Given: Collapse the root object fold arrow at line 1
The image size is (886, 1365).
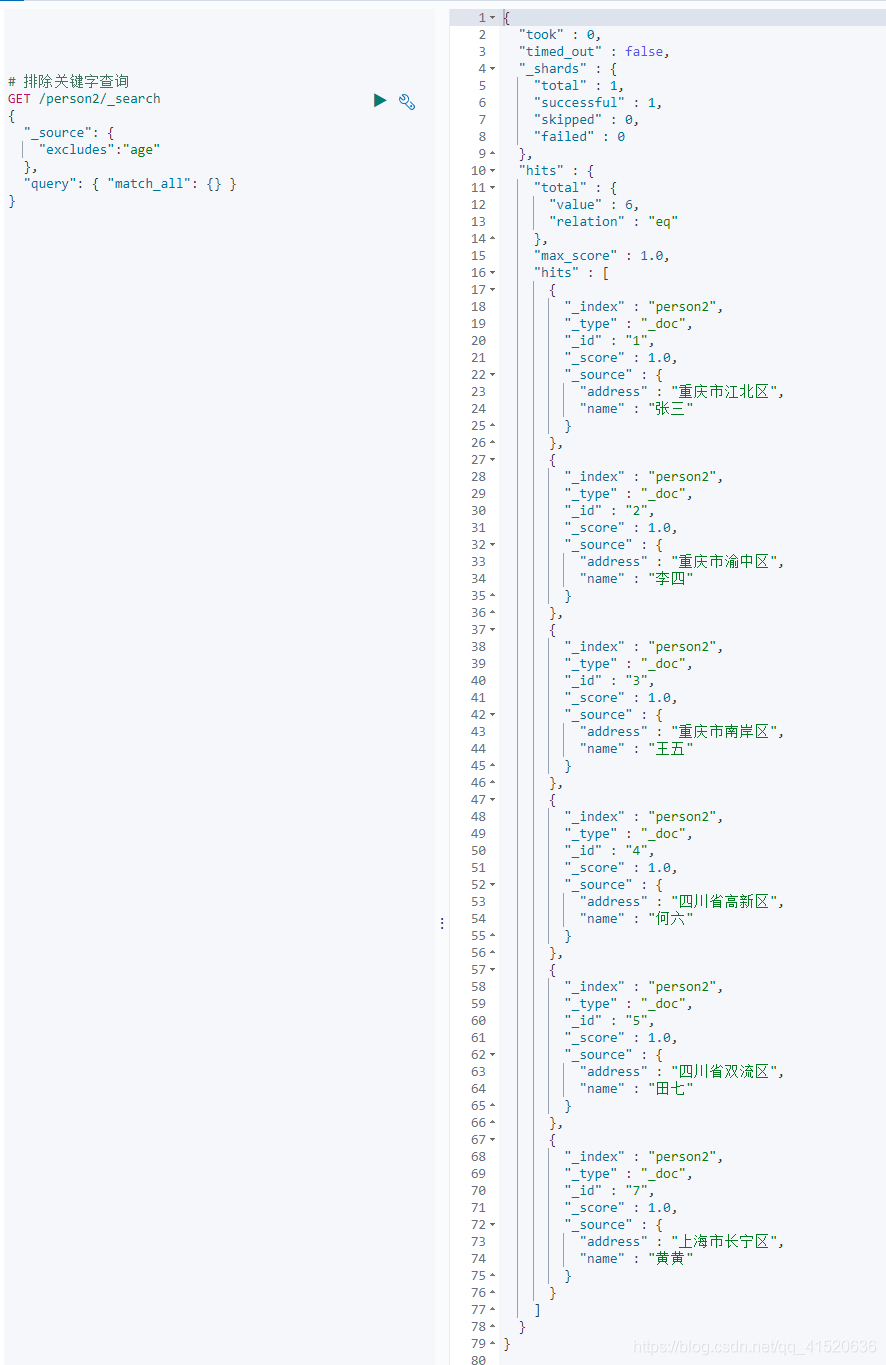Looking at the screenshot, I should tap(492, 18).
